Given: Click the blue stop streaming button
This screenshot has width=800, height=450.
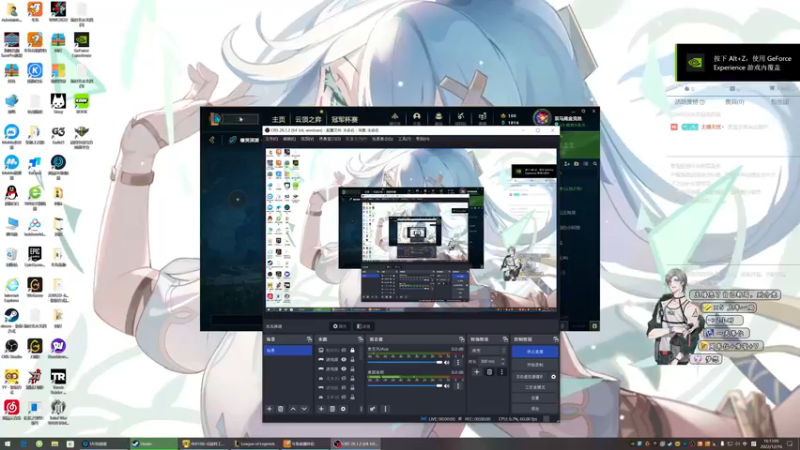Looking at the screenshot, I should click(x=535, y=352).
